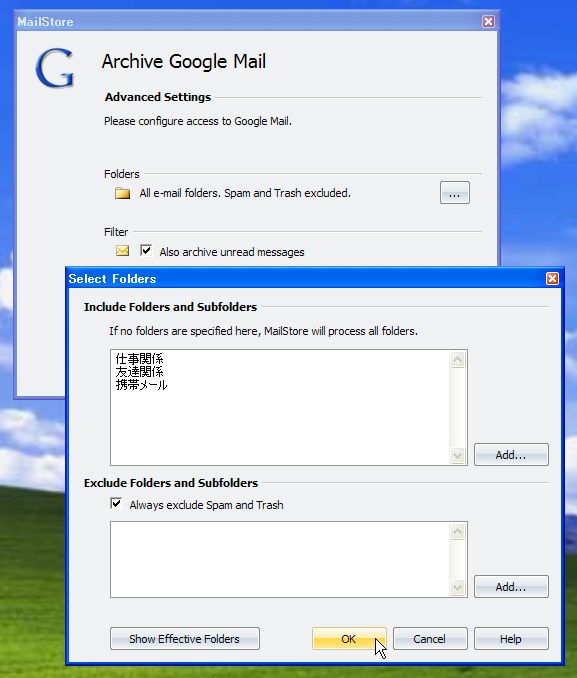Screen dimensions: 577x678
Task: Click the Google G logo icon
Action: coord(55,68)
